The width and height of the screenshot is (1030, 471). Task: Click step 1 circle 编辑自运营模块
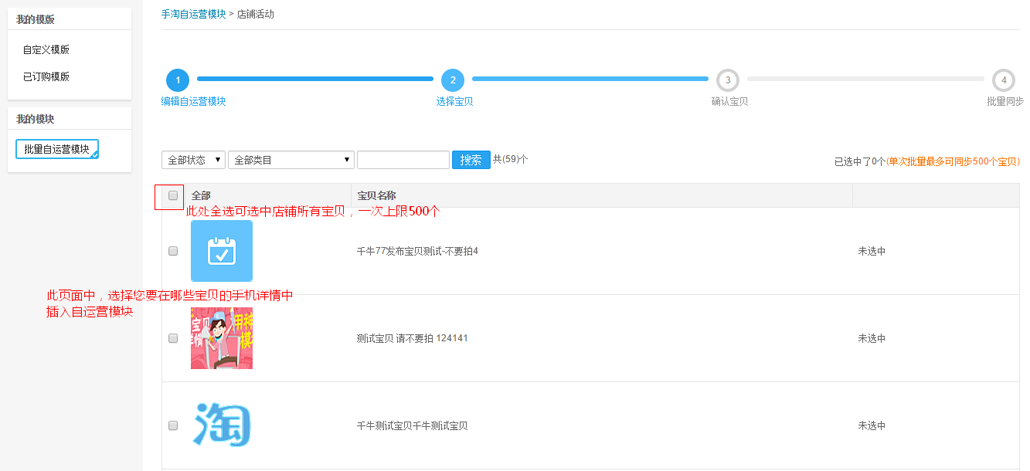click(177, 80)
